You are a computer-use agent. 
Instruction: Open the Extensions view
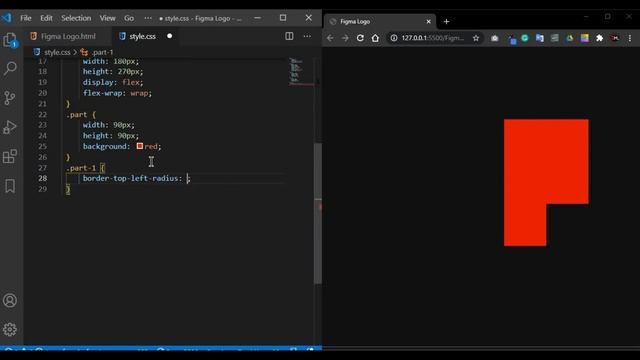[10, 156]
